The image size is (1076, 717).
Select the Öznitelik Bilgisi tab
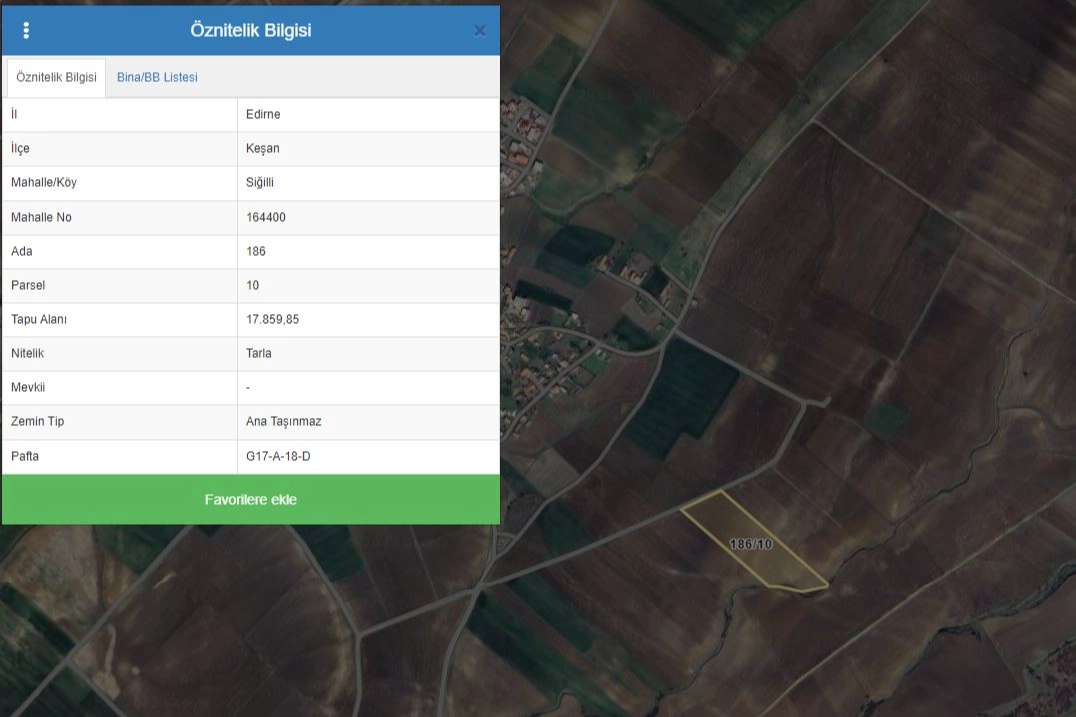56,77
